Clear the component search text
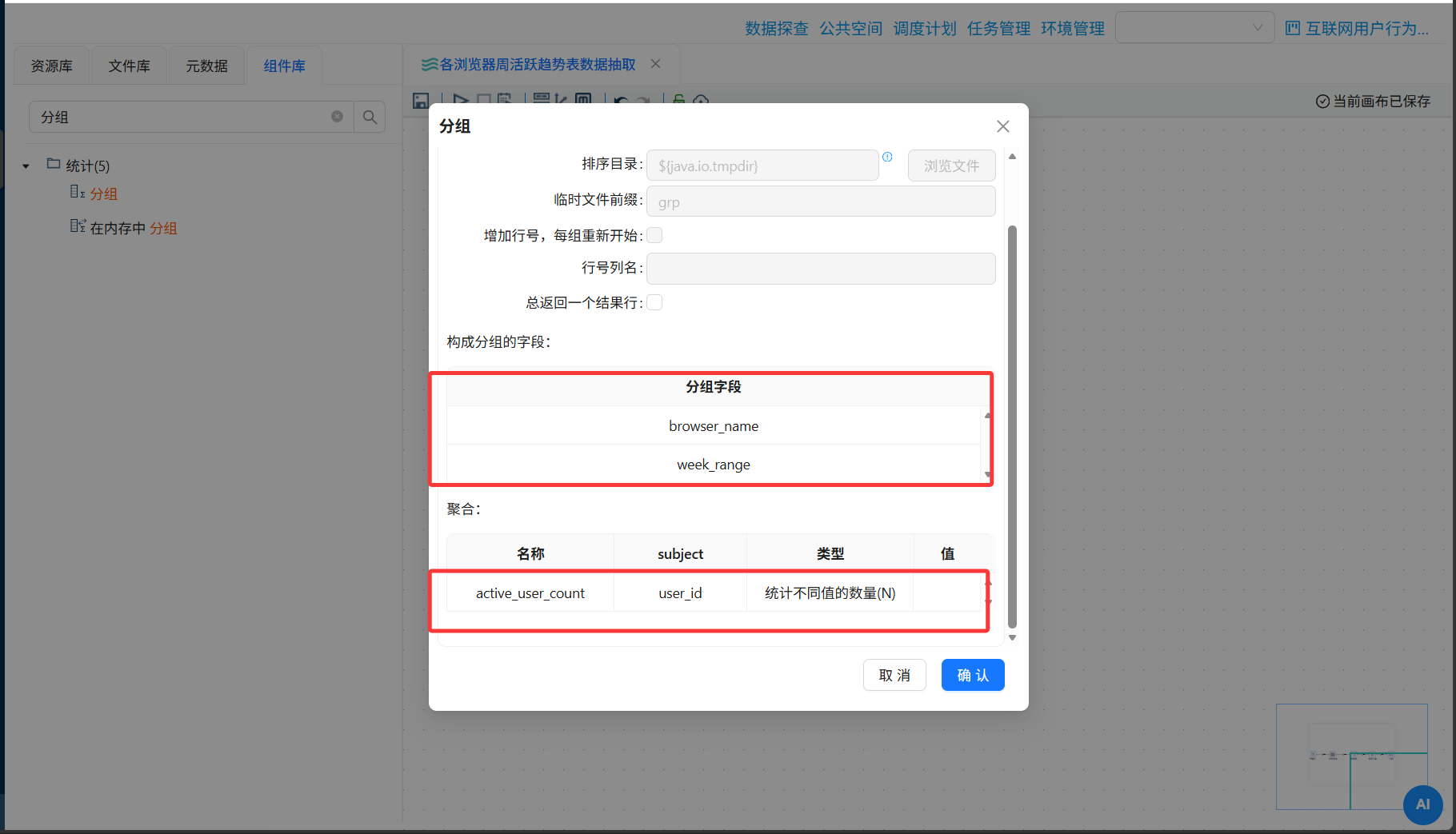The image size is (1456, 834). click(x=338, y=117)
